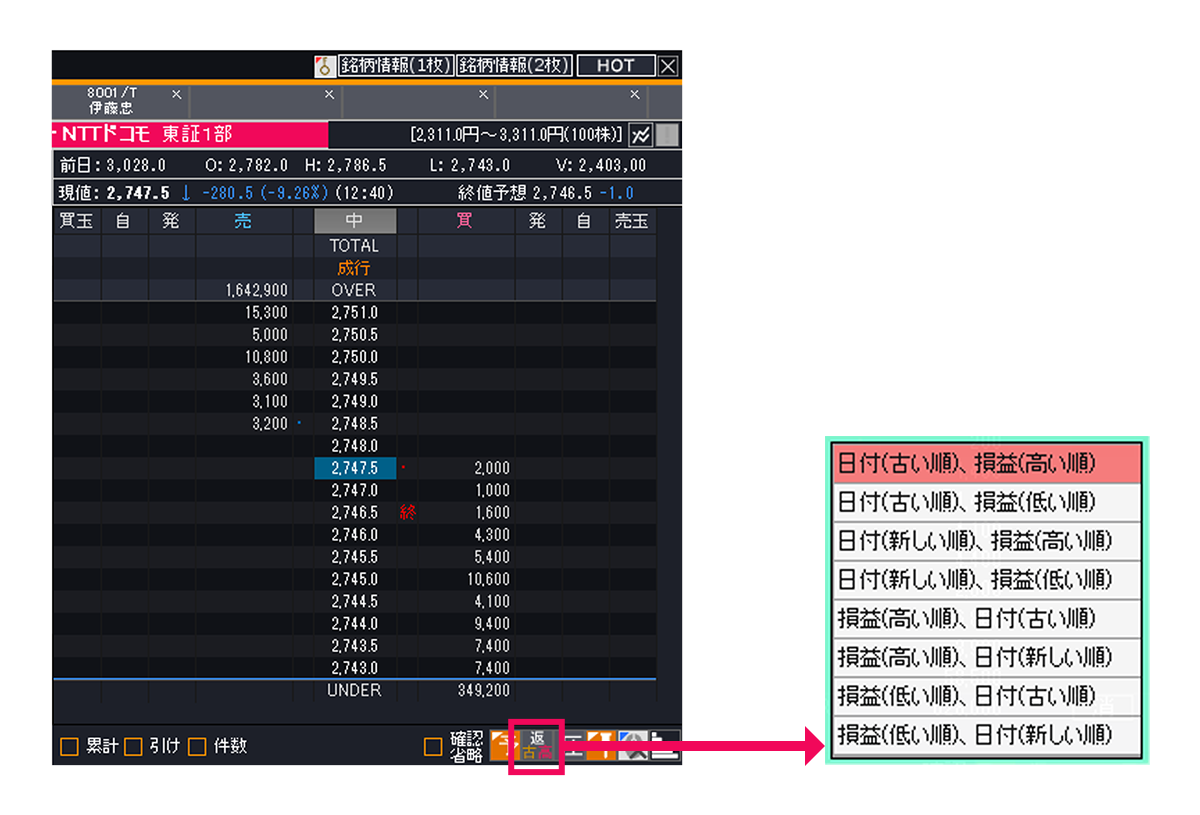This screenshot has width=1200, height=815.
Task: Click price 2,749.0 in the board
Action: [354, 401]
